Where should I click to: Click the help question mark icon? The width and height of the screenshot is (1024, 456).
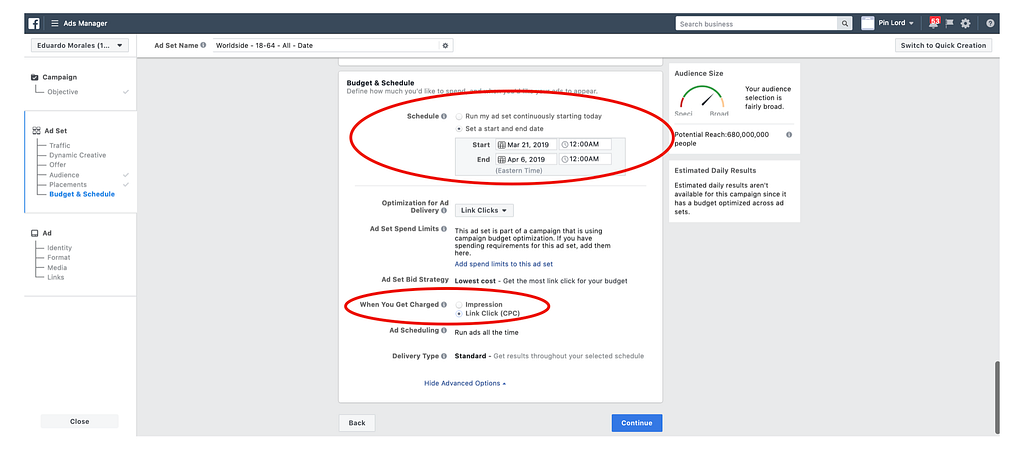[x=990, y=24]
